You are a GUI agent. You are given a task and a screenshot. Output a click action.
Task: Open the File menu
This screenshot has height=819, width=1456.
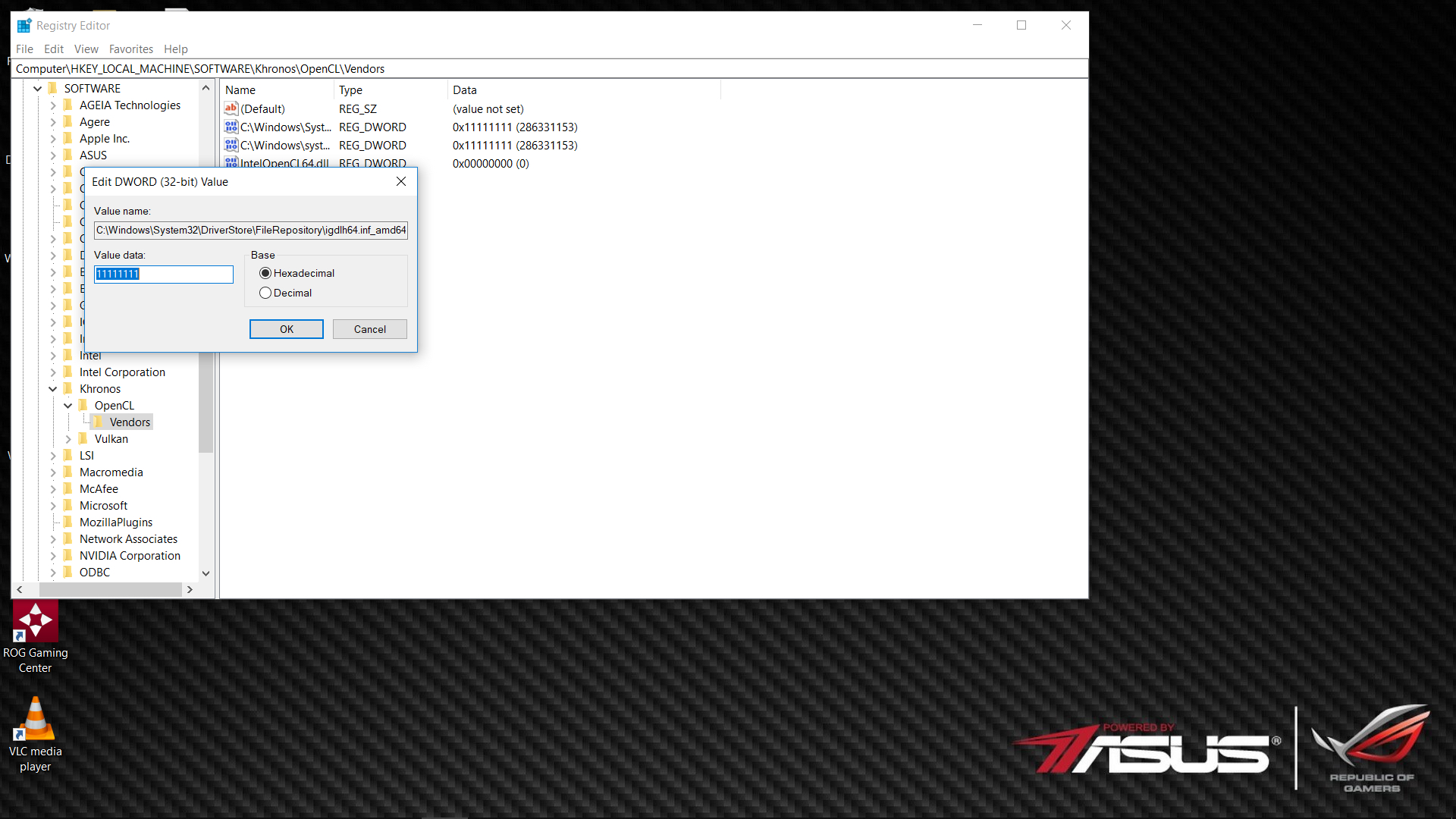click(24, 49)
